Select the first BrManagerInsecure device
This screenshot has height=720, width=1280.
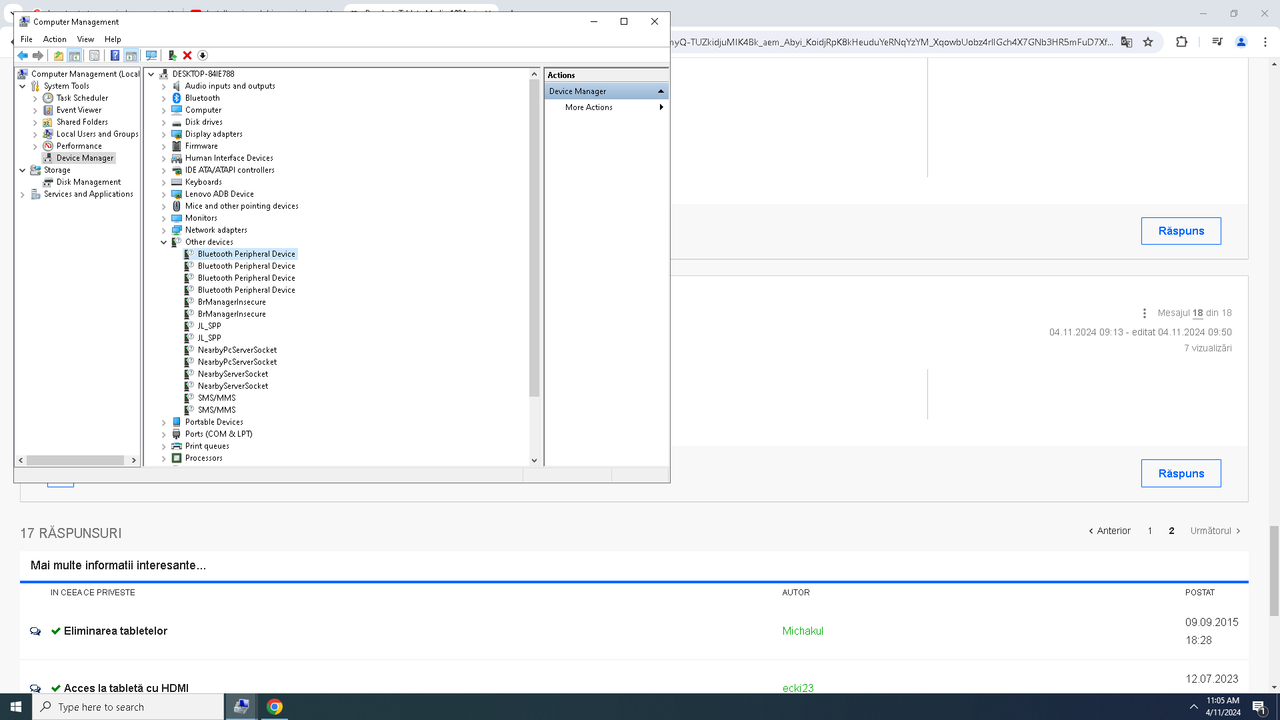[x=232, y=302]
